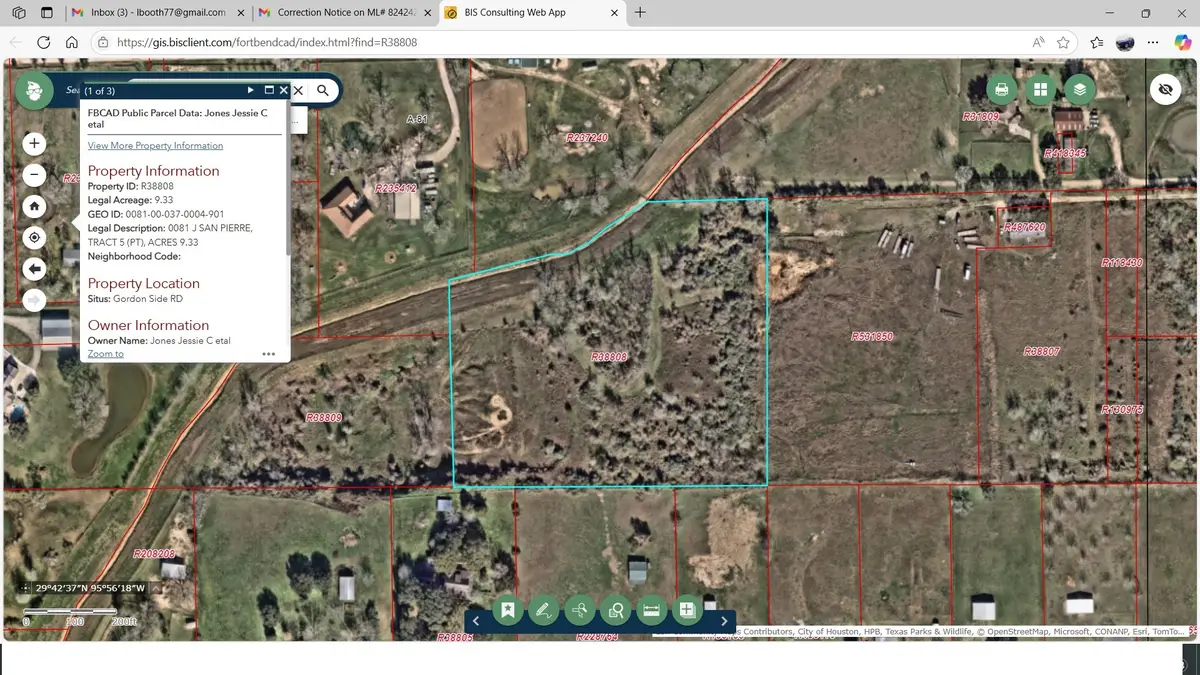Viewport: 1200px width, 675px height.
Task: Add current page to browser favorites
Action: [1063, 42]
